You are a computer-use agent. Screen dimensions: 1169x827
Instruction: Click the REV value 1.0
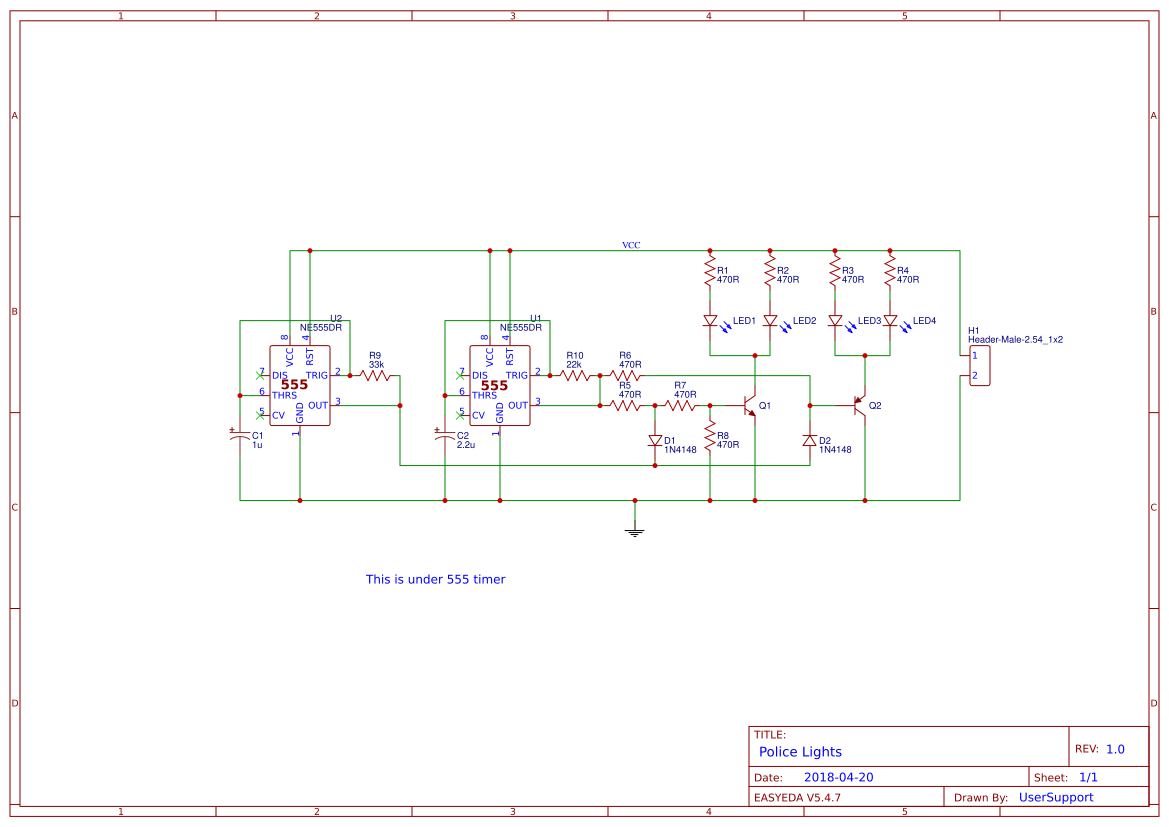1115,749
